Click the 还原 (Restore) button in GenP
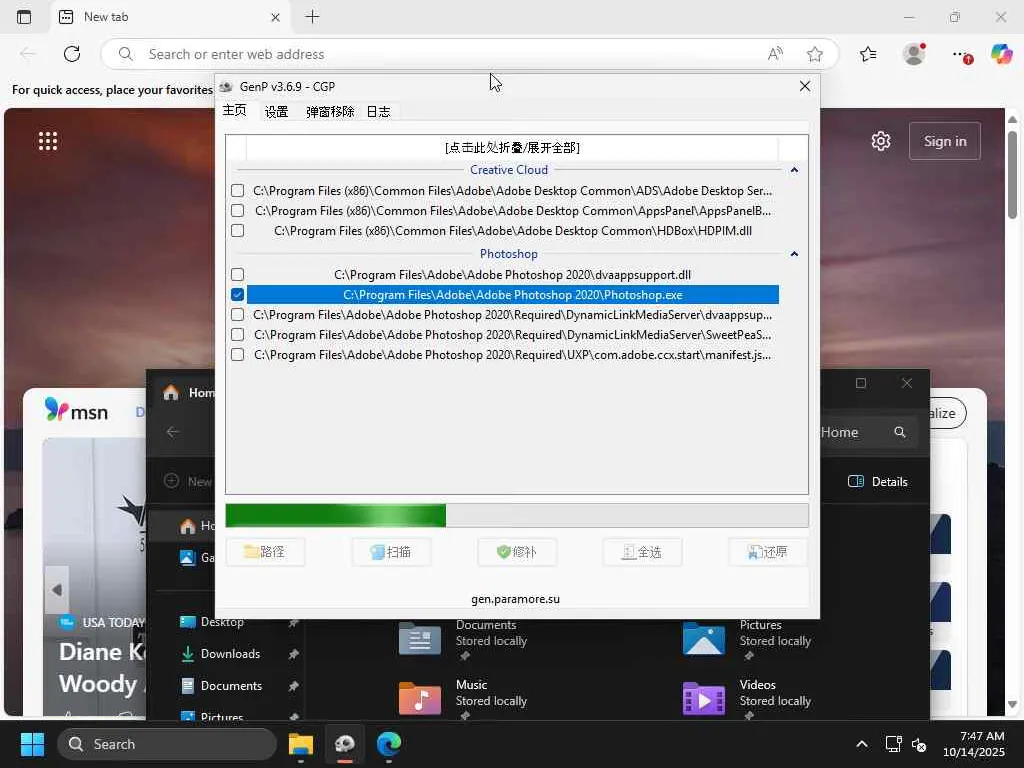 [768, 552]
